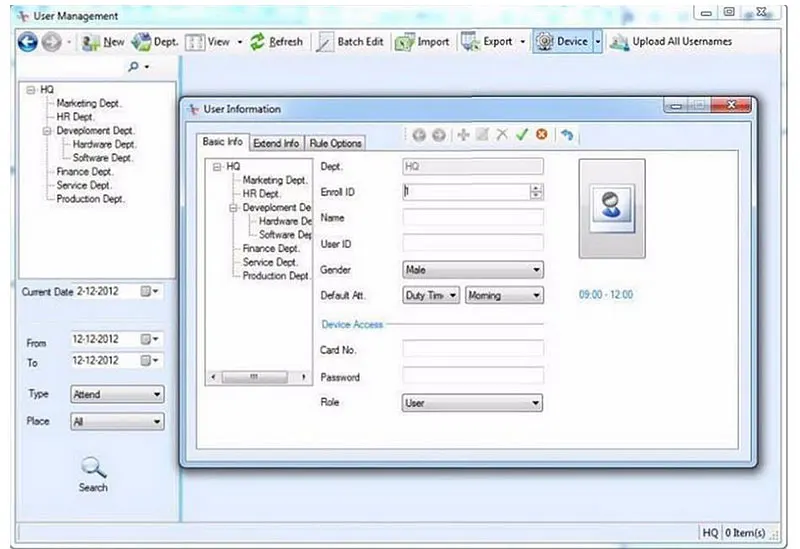Click the user photo placeholder
The image size is (800, 549).
coord(612,208)
